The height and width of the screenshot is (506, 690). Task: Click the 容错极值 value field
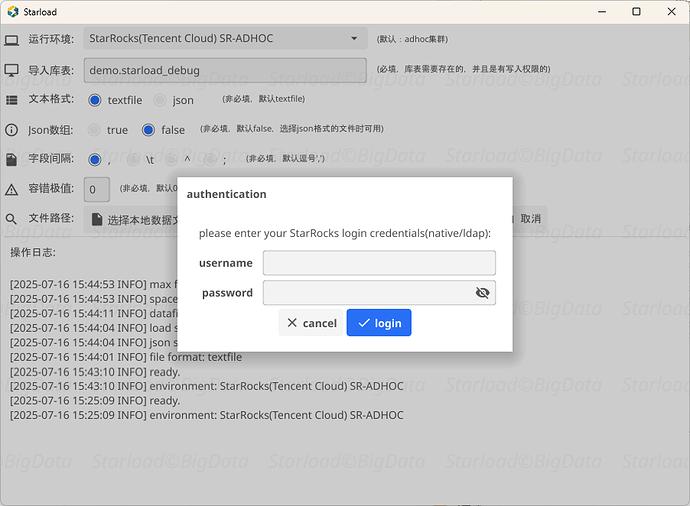(x=97, y=190)
